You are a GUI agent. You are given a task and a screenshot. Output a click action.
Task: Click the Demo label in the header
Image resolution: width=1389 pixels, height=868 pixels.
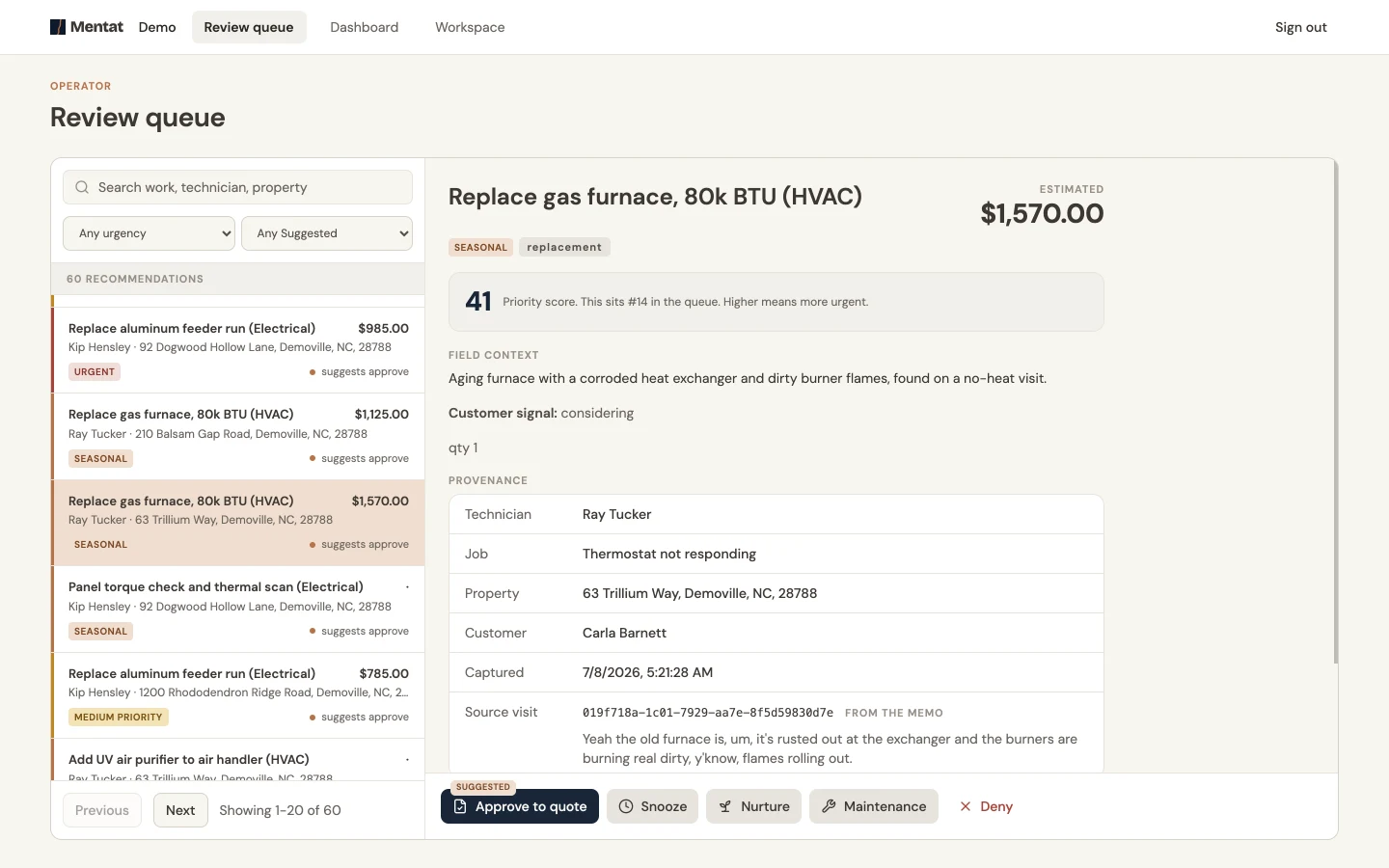click(x=157, y=27)
